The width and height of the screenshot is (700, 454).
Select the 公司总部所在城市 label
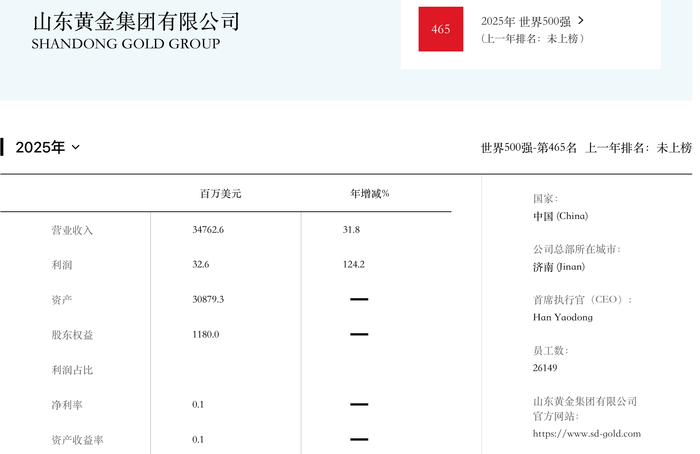(576, 250)
